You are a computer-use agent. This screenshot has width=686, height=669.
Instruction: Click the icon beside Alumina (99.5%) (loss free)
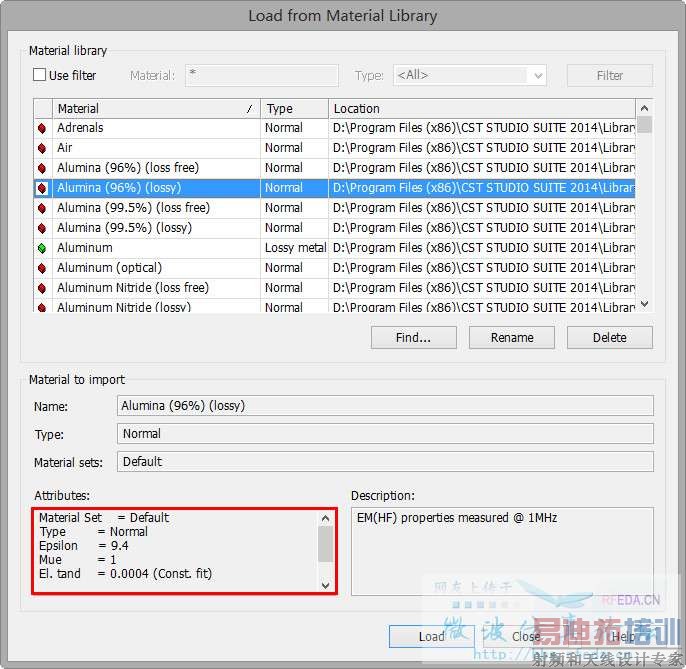point(42,208)
